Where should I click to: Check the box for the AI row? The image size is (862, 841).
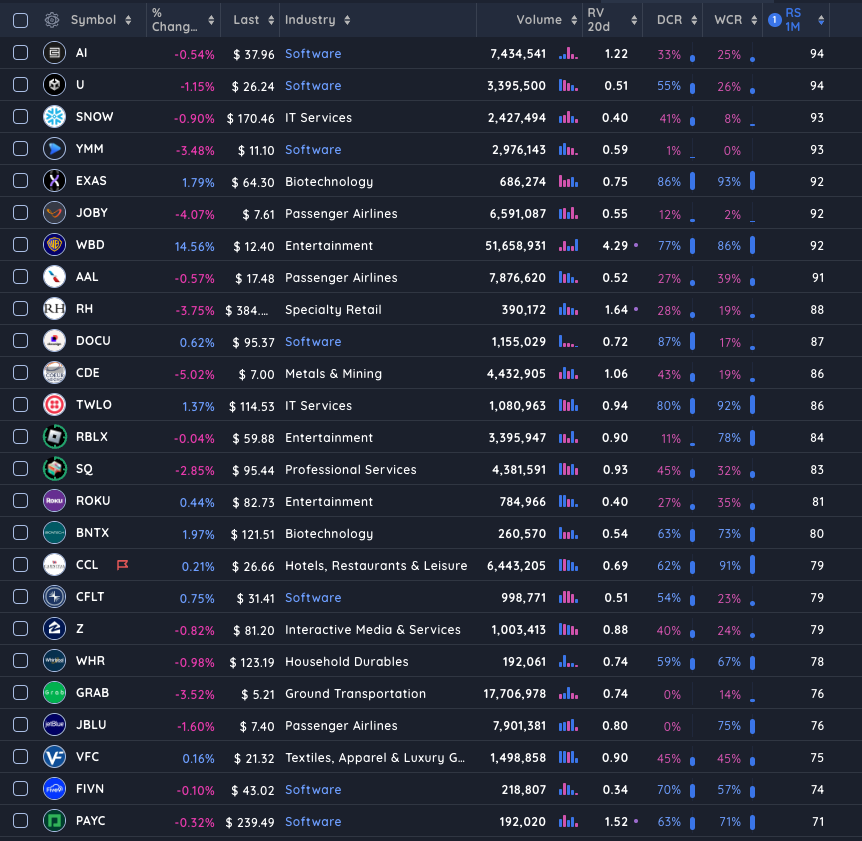pos(20,53)
